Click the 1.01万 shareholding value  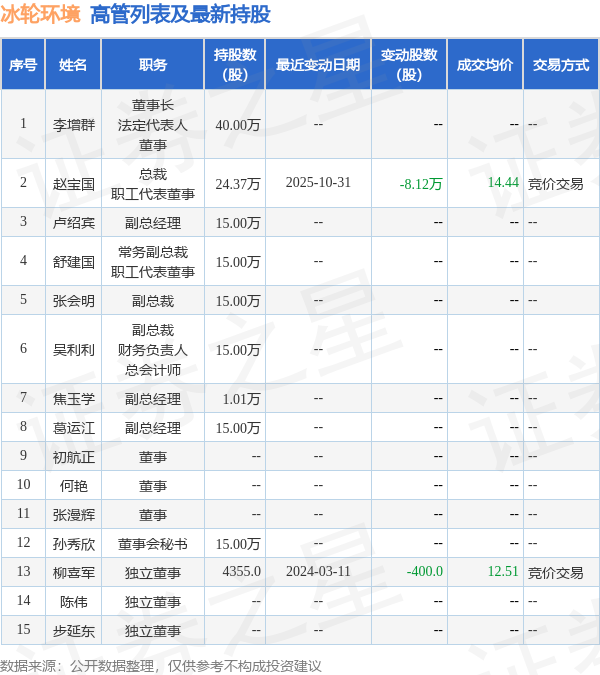click(x=241, y=399)
